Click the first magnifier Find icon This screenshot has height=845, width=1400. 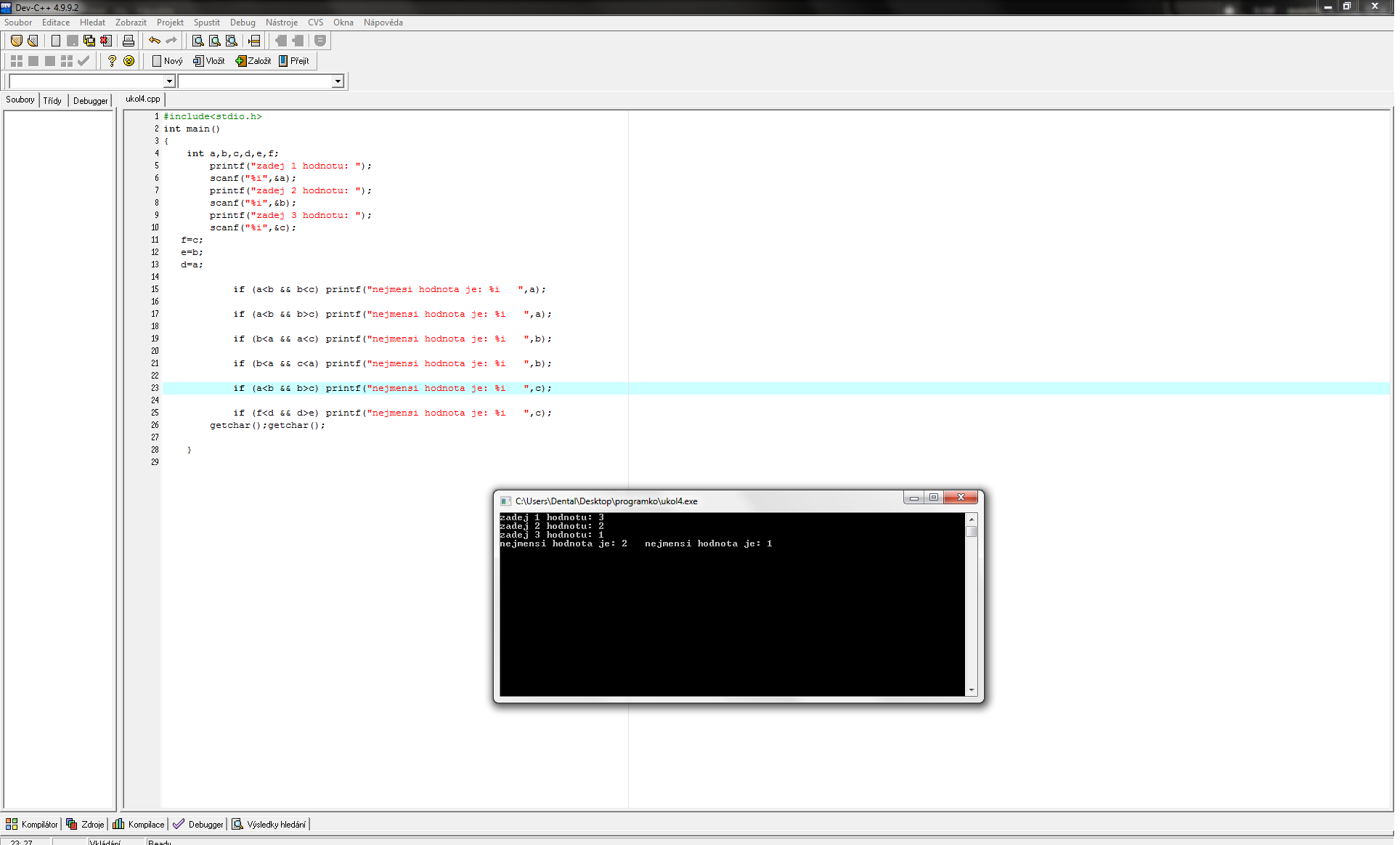click(198, 41)
